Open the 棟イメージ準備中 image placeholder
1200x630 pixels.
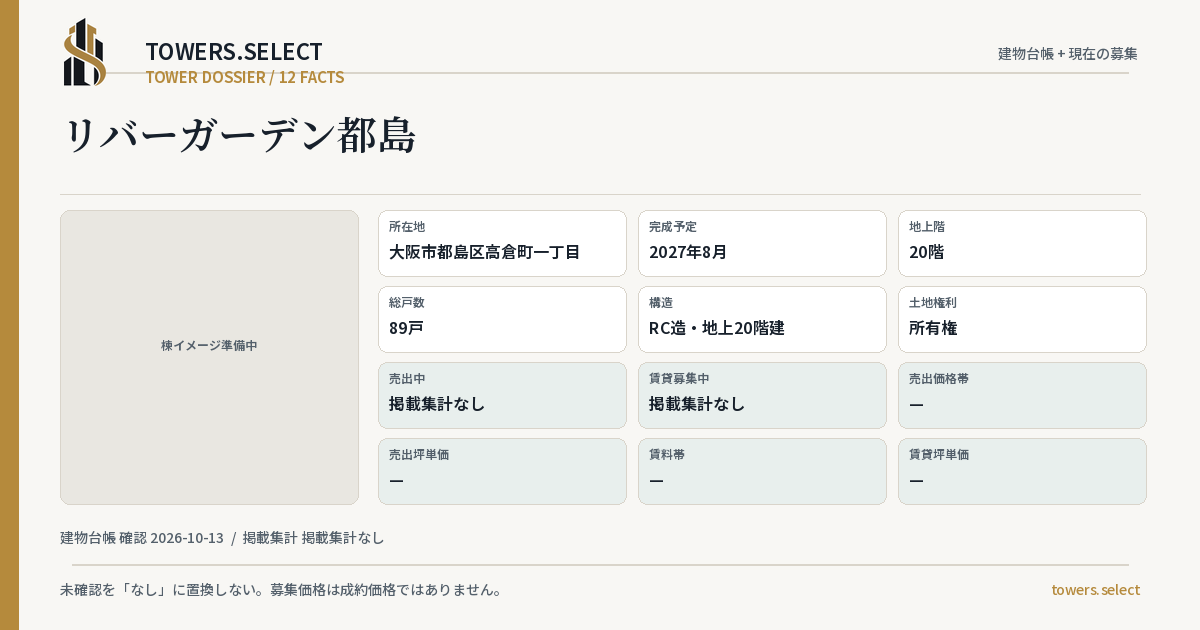[x=209, y=357]
